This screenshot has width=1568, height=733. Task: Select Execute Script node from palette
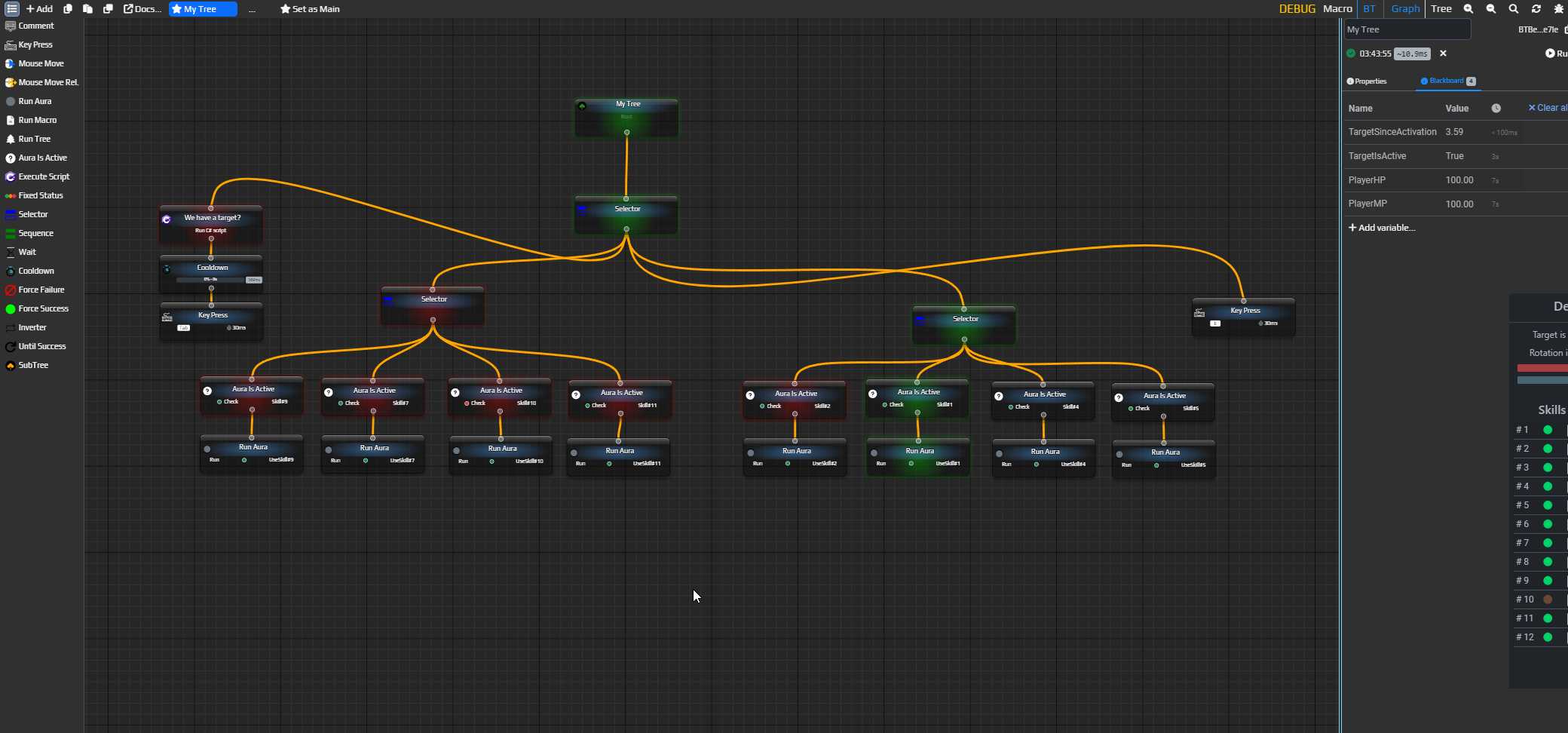coord(43,176)
